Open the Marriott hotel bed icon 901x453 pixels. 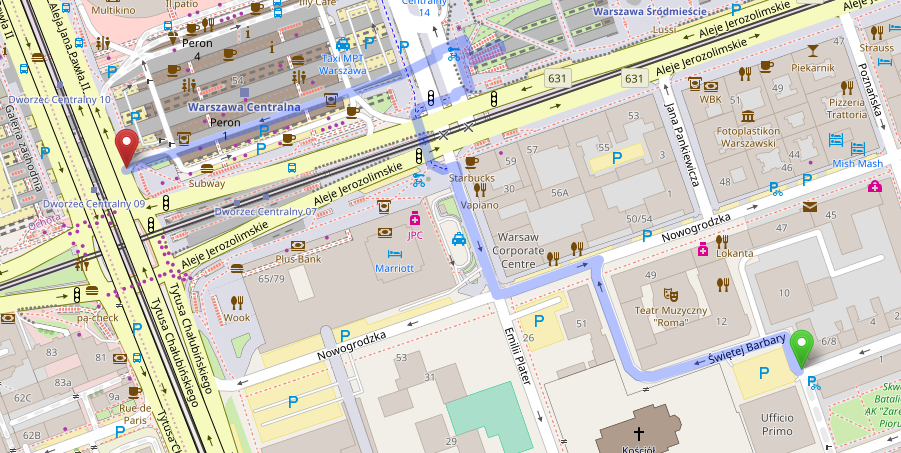(395, 254)
